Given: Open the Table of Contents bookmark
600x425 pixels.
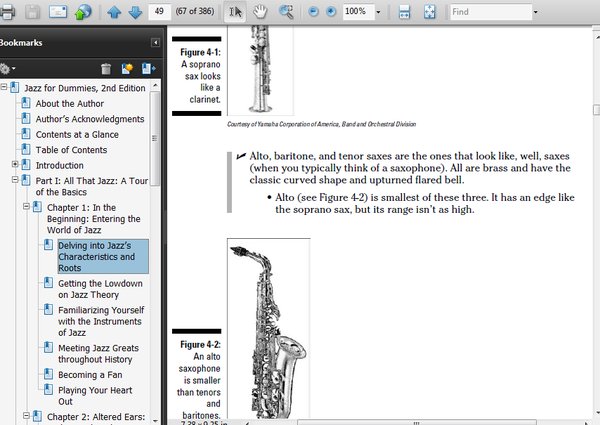Looking at the screenshot, I should tap(71, 150).
